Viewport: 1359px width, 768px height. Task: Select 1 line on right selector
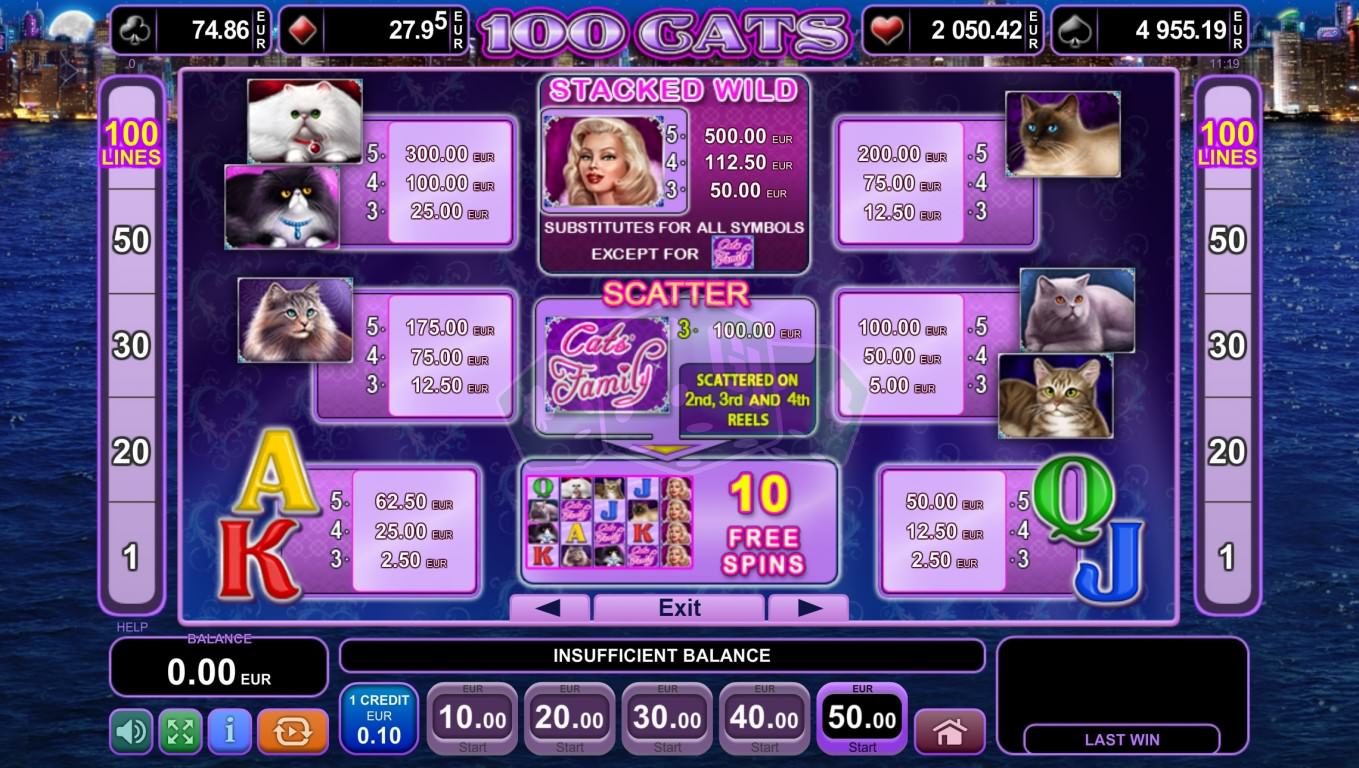pos(1227,557)
